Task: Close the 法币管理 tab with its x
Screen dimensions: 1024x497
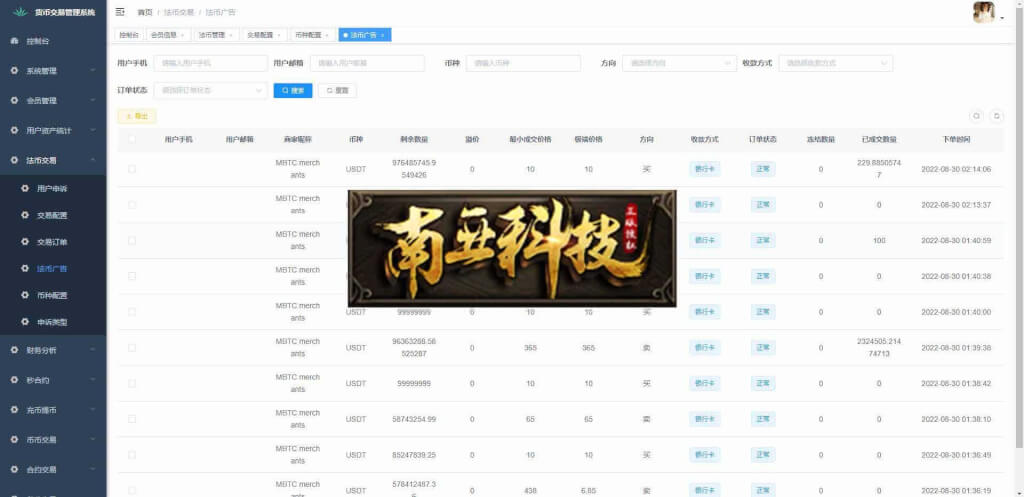Action: [x=231, y=35]
